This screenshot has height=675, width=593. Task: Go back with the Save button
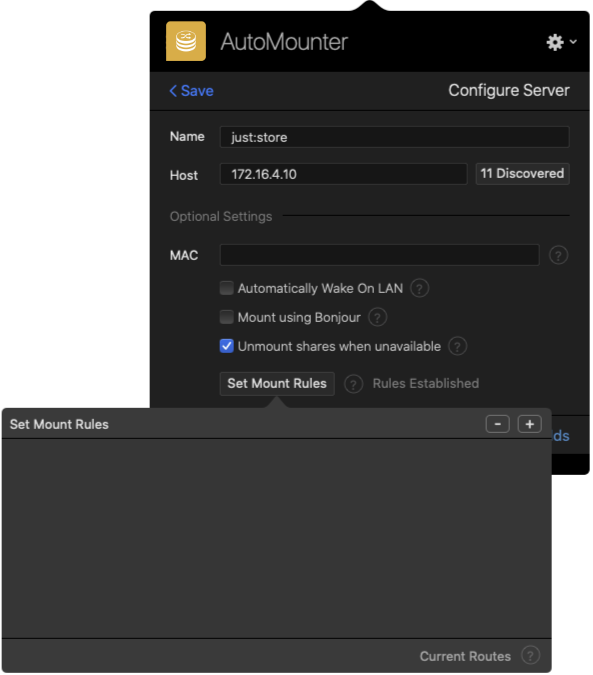coord(191,91)
